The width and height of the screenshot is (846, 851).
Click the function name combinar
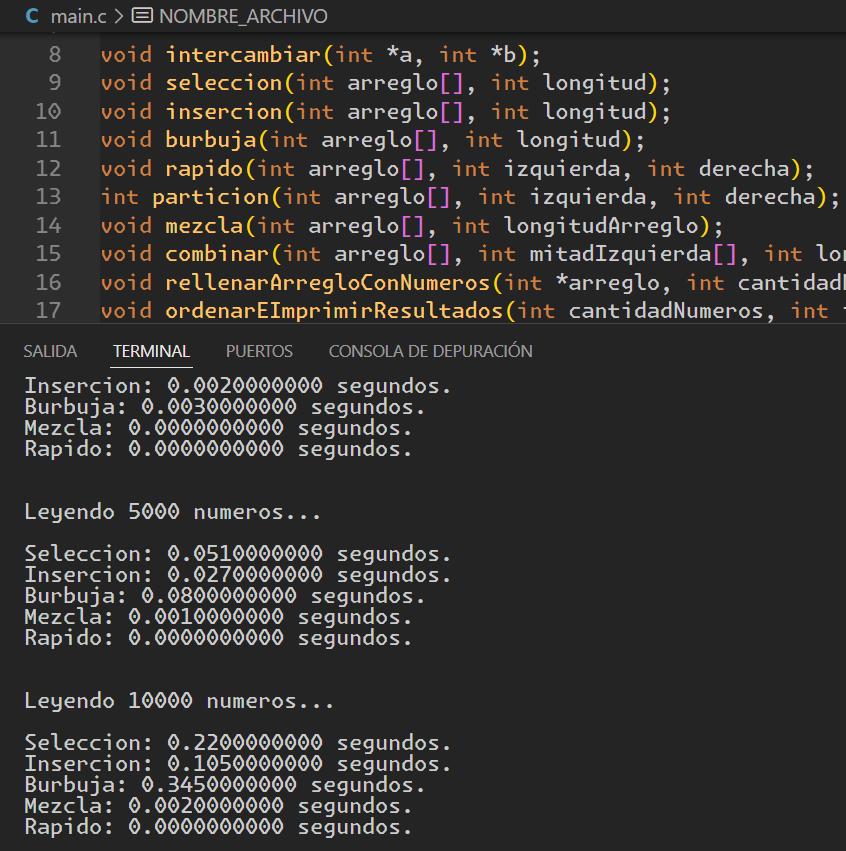tap(217, 253)
